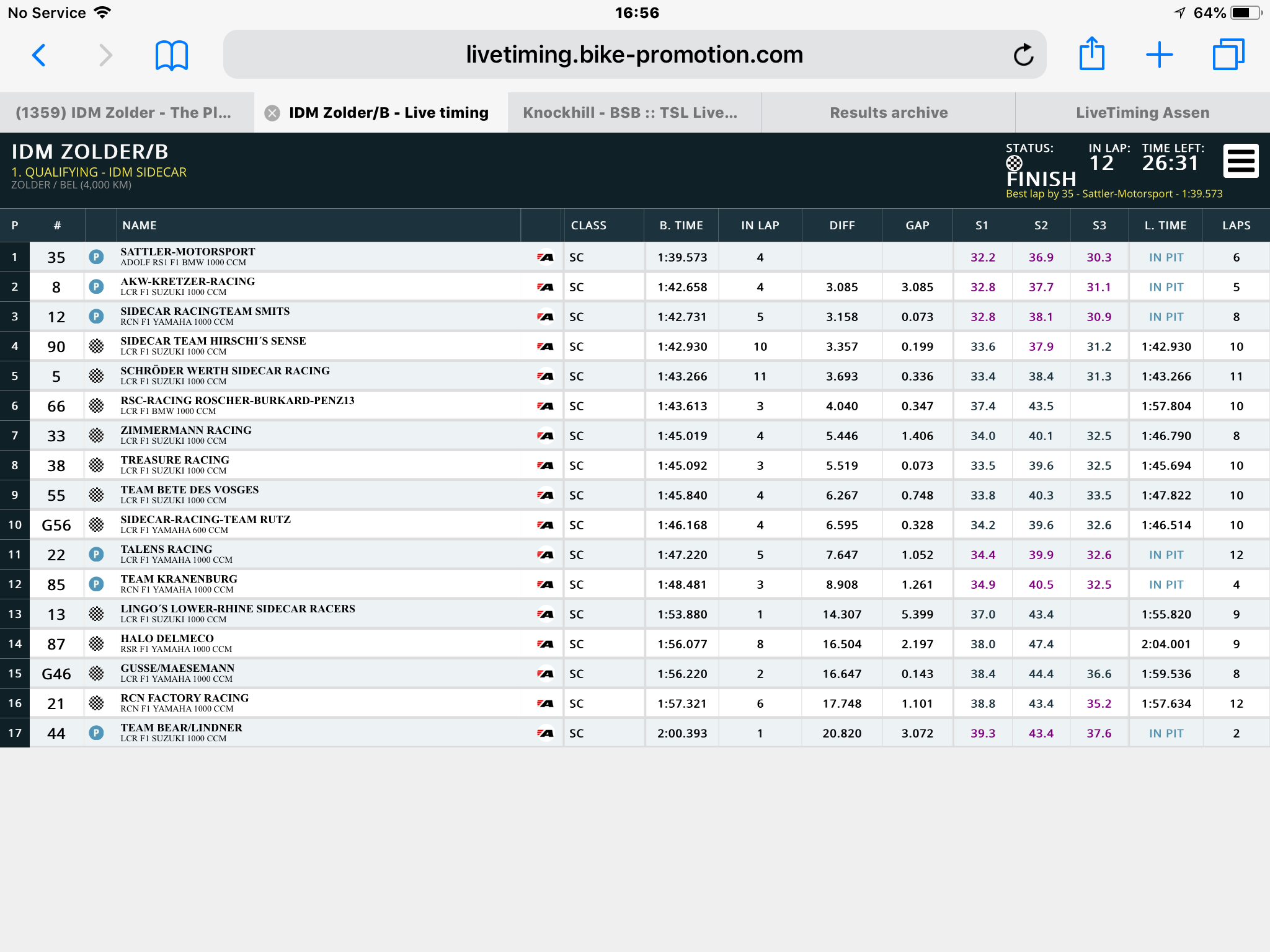Close the IDM Zolder/B Live timing tab
Screen dimensions: 1270x952
click(x=272, y=113)
